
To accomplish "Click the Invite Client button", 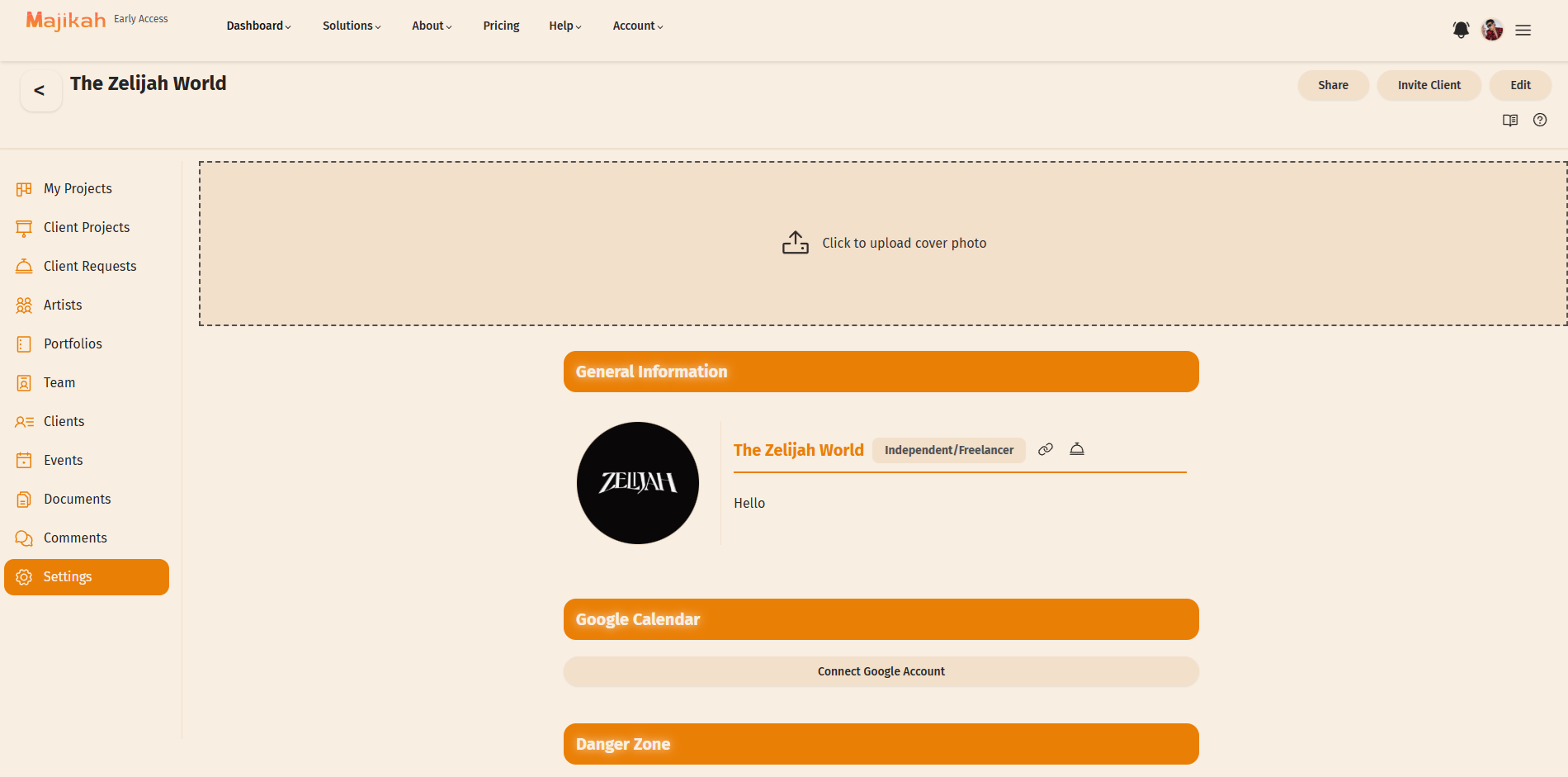I will (1429, 85).
